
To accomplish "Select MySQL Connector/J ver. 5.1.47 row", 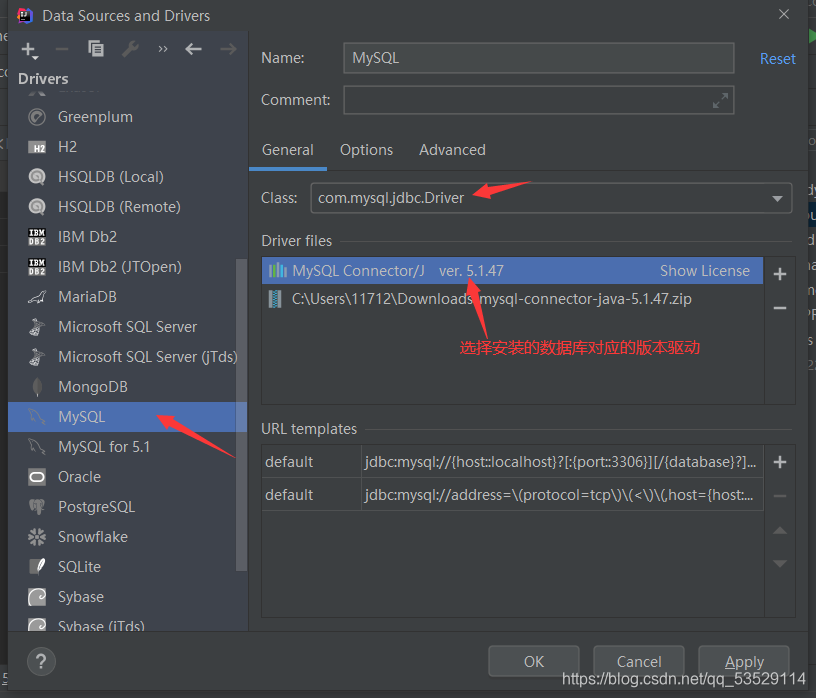I will [512, 271].
